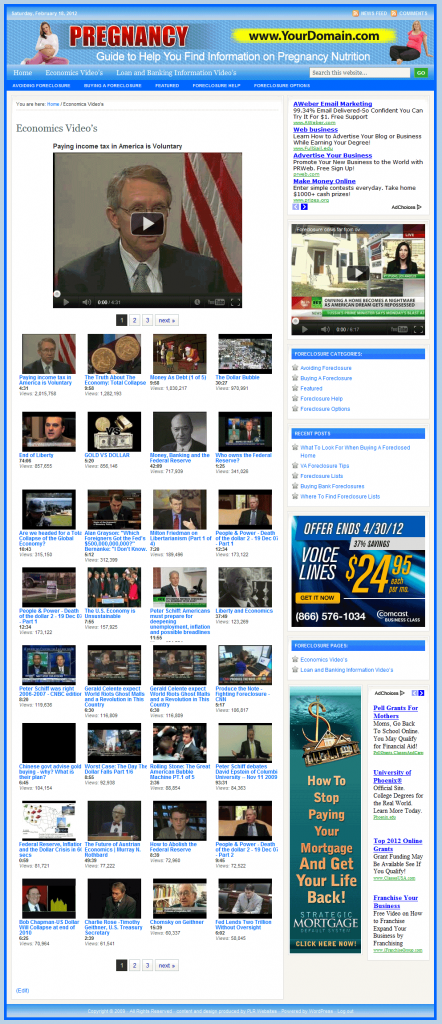Mute the main video volume icon
This screenshot has height=1024, width=442.
pyautogui.click(x=86, y=302)
